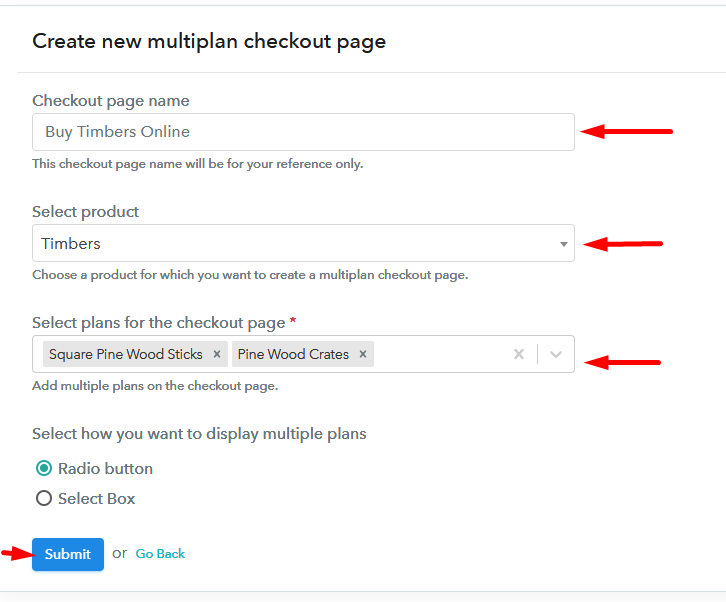Open the Select product dropdown showing Timbers
Viewport: 726px width, 602px height.
click(x=303, y=243)
